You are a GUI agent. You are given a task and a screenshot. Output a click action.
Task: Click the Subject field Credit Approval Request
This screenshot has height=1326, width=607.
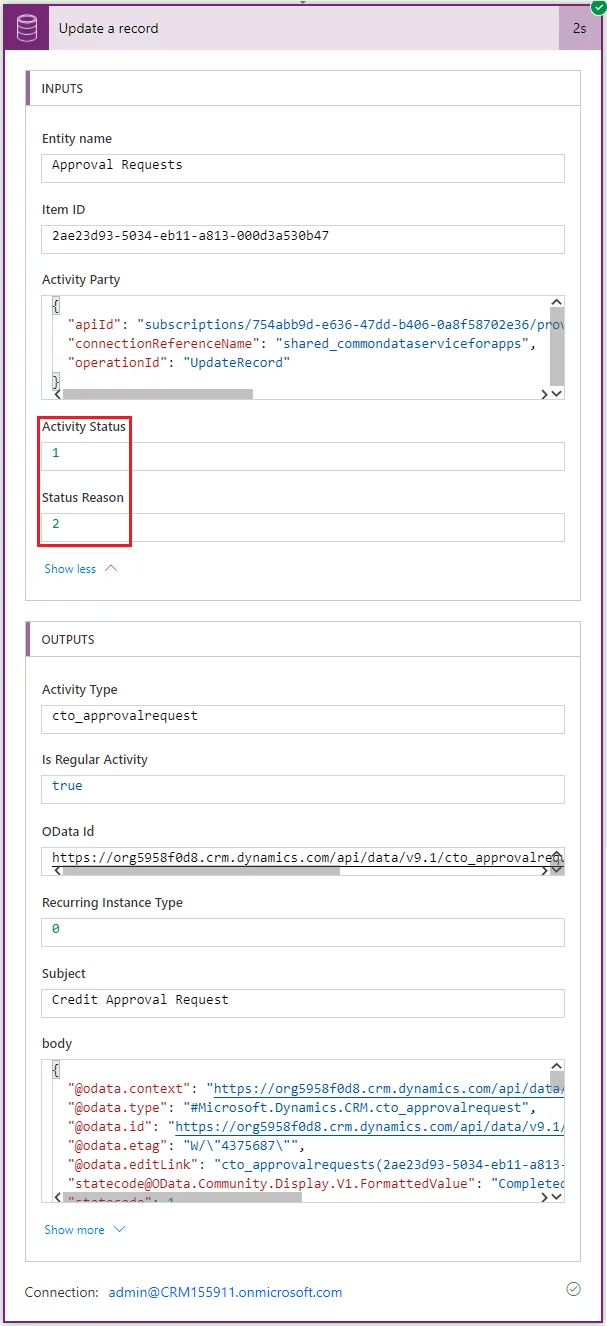303,1003
